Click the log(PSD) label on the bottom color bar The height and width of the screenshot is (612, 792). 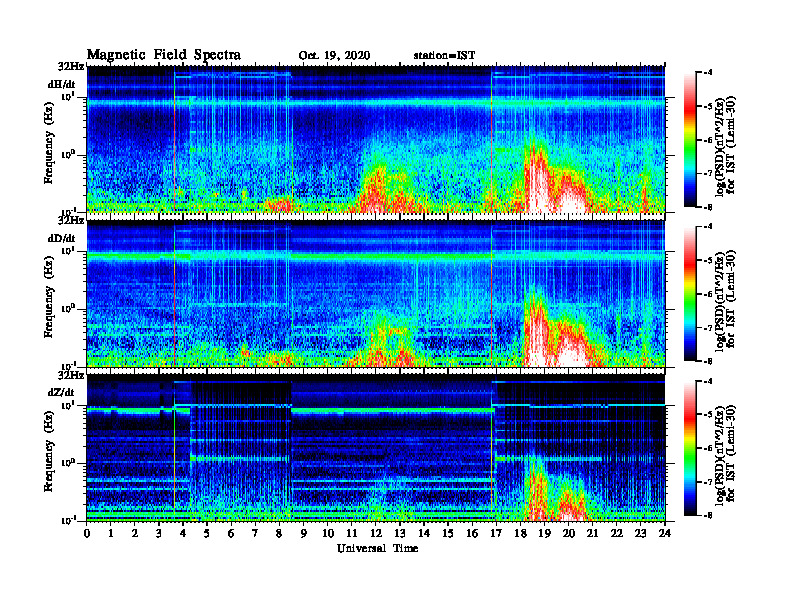pos(725,453)
